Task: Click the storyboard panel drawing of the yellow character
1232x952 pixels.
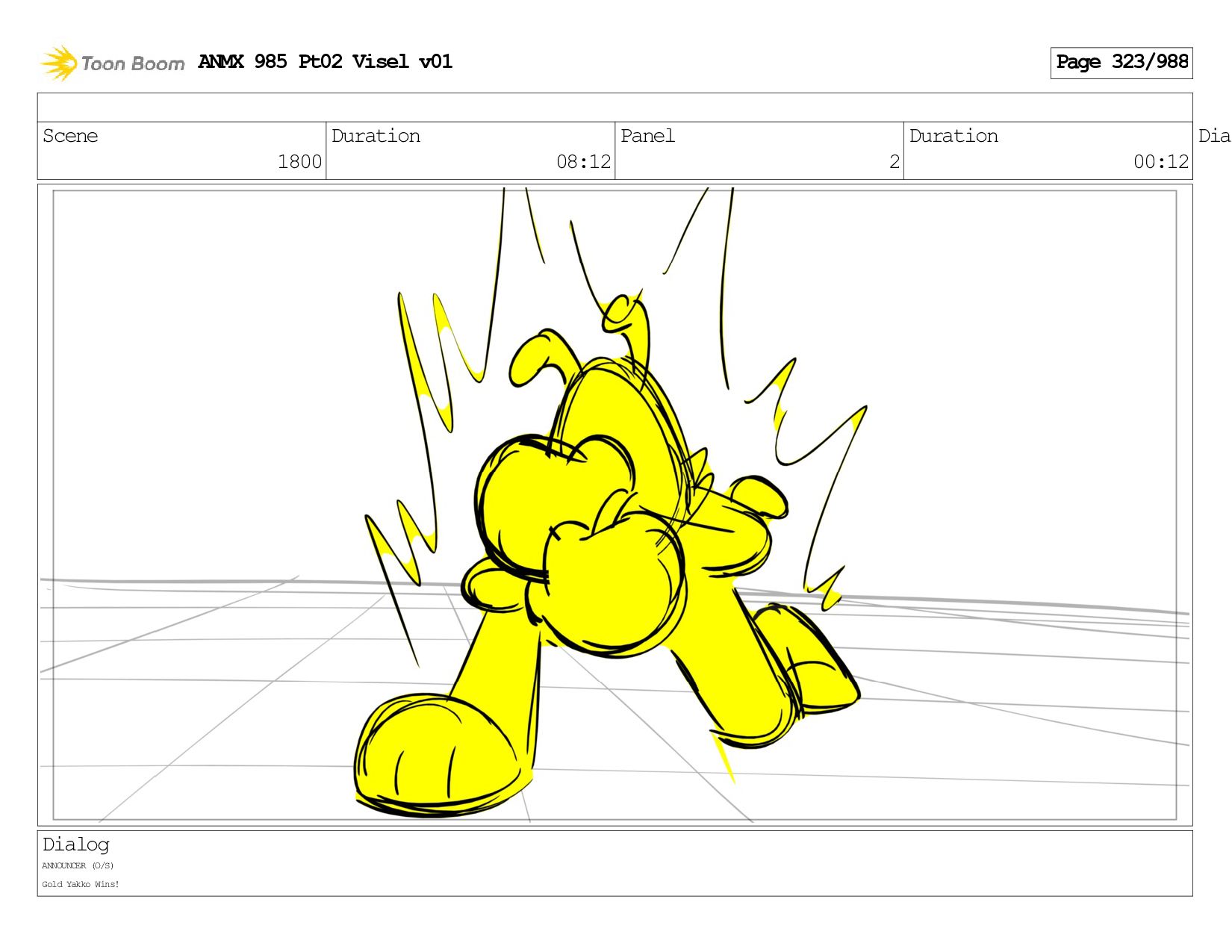Action: click(x=615, y=505)
